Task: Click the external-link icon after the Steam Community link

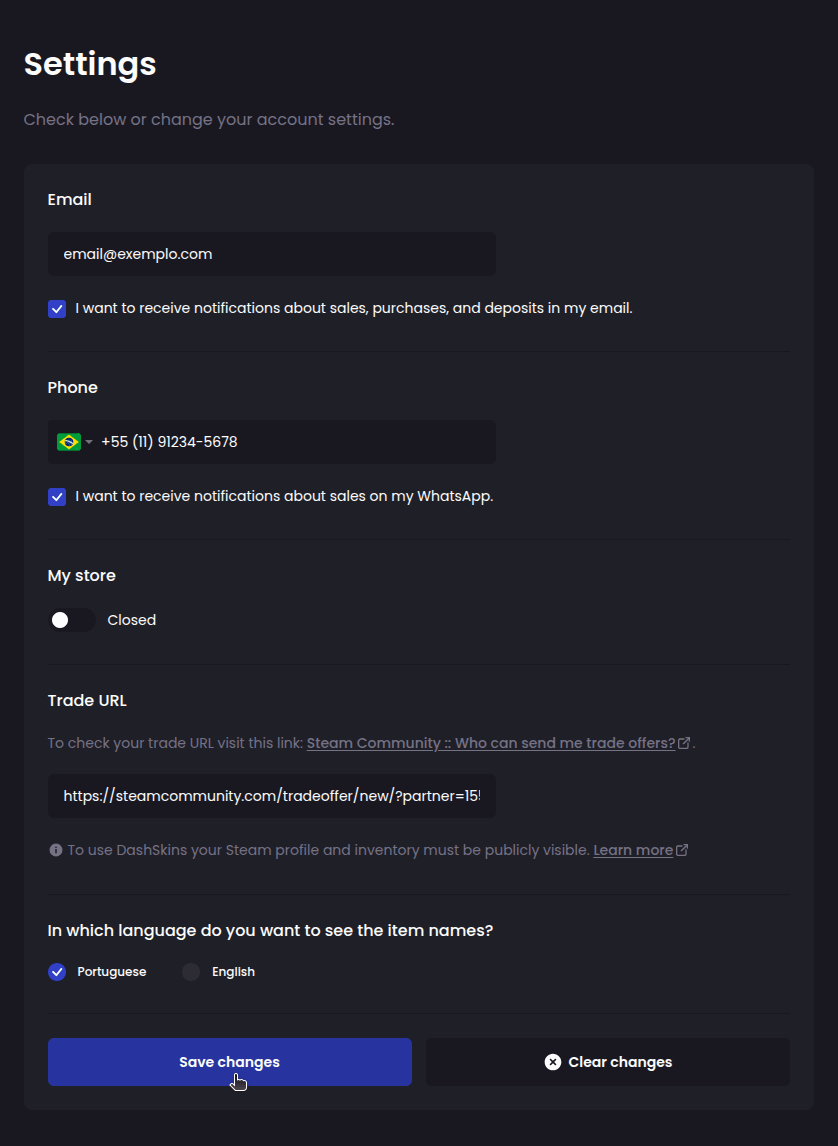Action: pyautogui.click(x=683, y=742)
